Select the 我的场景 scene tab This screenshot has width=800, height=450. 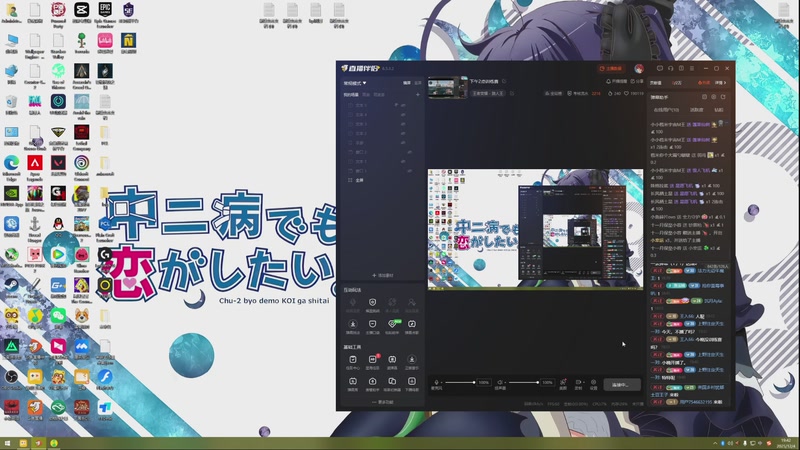(x=351, y=94)
